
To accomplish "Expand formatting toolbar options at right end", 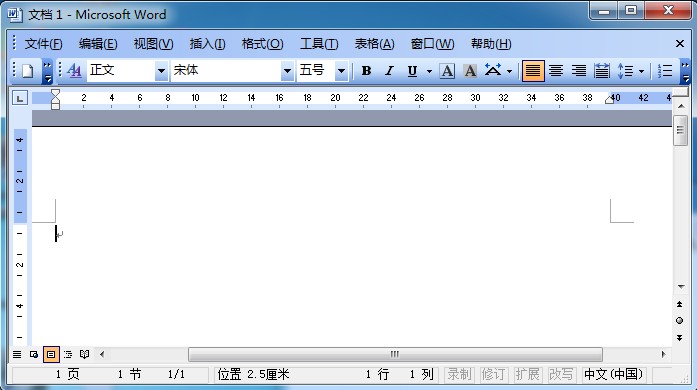I will pyautogui.click(x=685, y=71).
